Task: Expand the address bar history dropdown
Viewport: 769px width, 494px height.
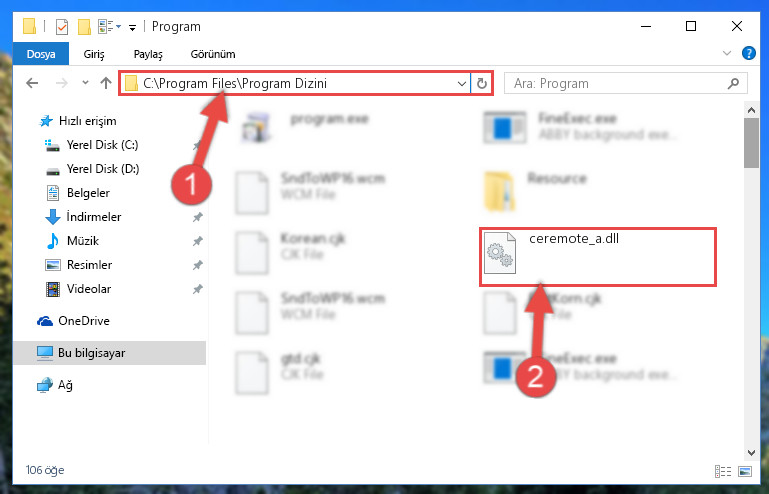Action: [x=461, y=83]
